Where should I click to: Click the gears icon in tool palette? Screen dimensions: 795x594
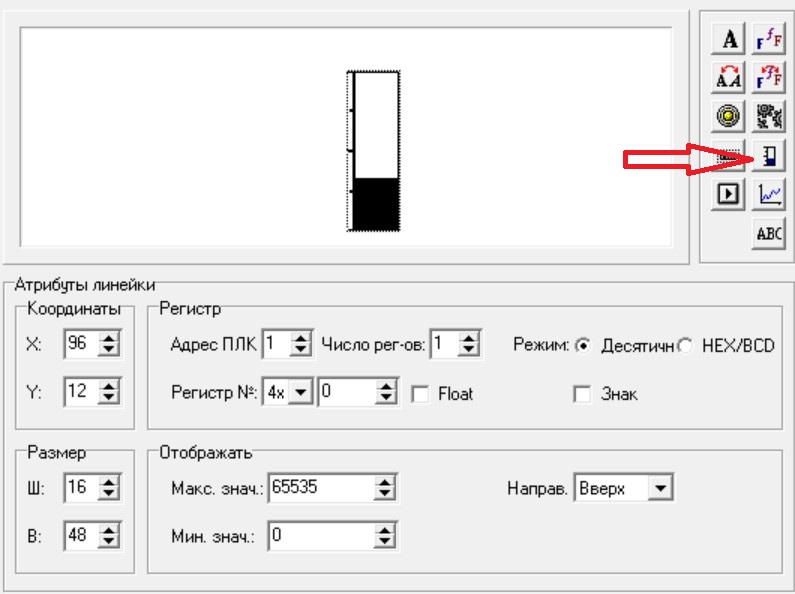click(769, 116)
